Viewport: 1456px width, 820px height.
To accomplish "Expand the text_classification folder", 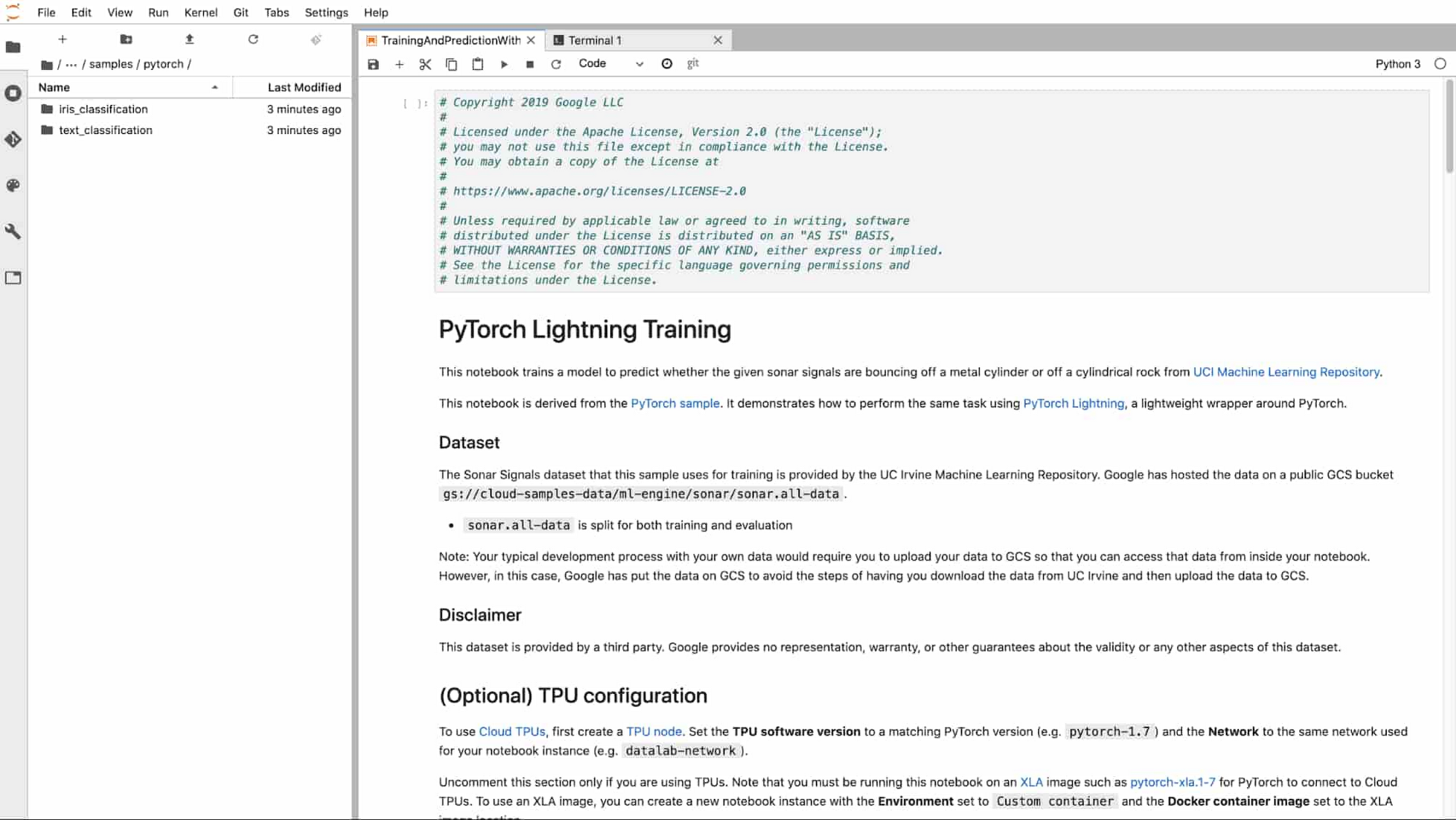I will (105, 129).
